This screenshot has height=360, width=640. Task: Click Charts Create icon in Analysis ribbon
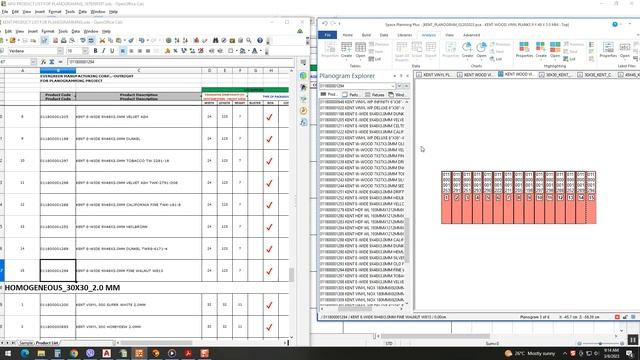[x=467, y=50]
